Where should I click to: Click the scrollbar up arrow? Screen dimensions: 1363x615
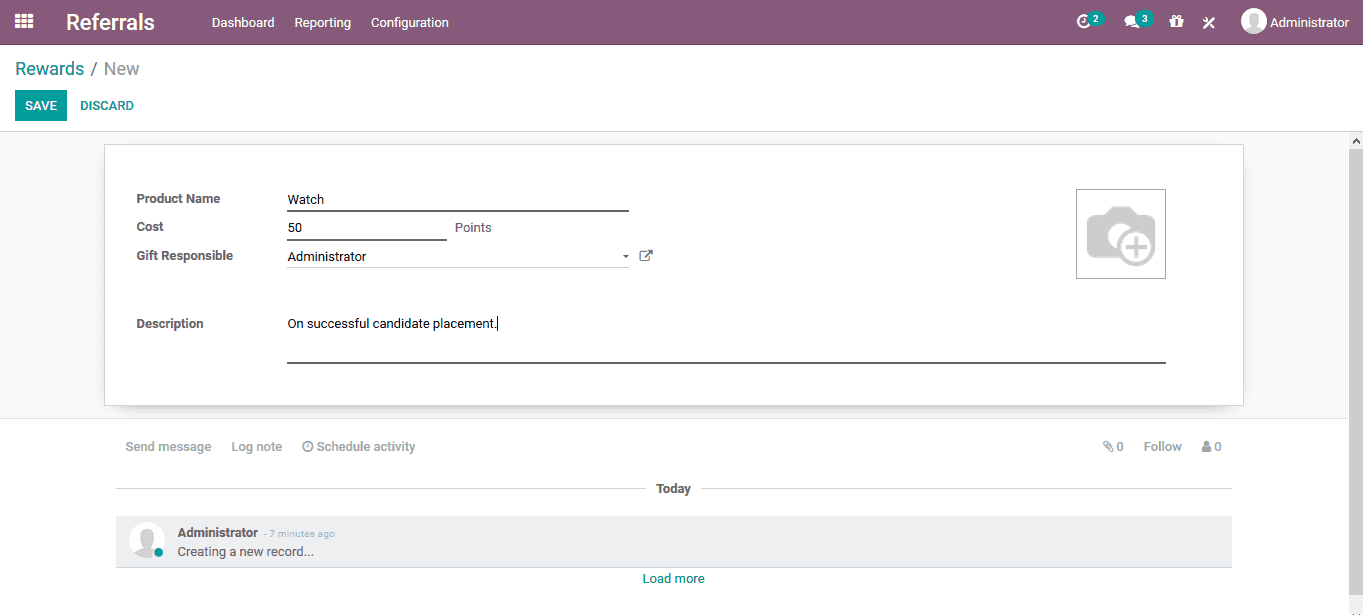1355,141
